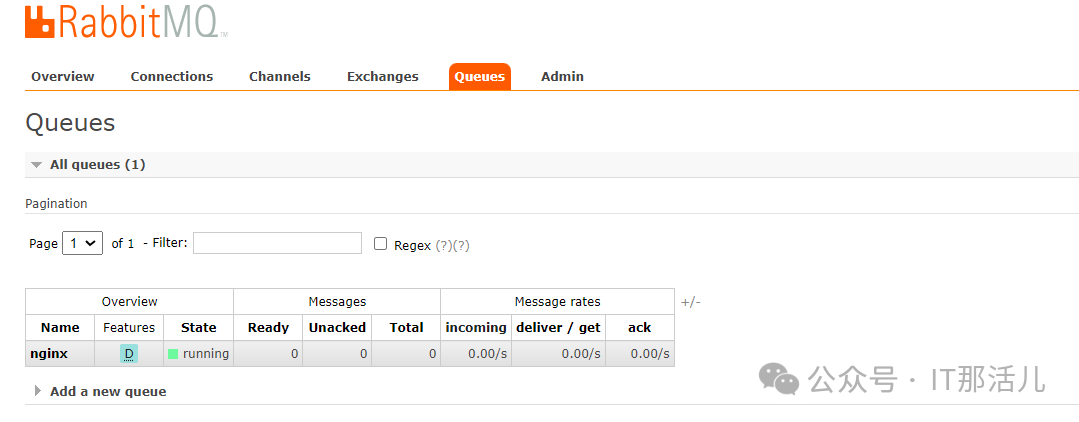This screenshot has width=1079, height=422.
Task: Click inside the Filter text field
Action: tap(277, 243)
